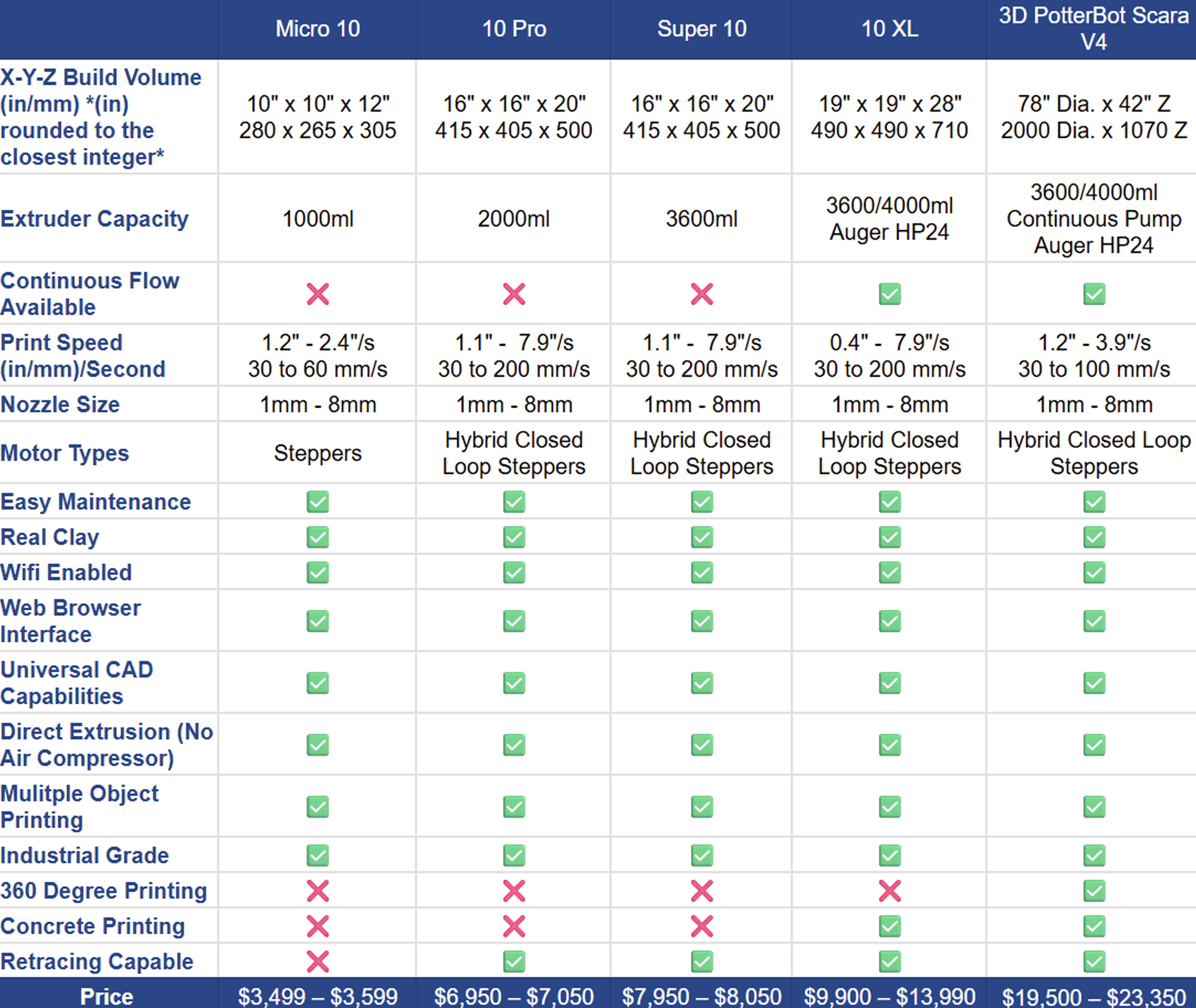Select the 10 Pro column header
Image resolution: width=1196 pixels, height=1008 pixels.
514,29
